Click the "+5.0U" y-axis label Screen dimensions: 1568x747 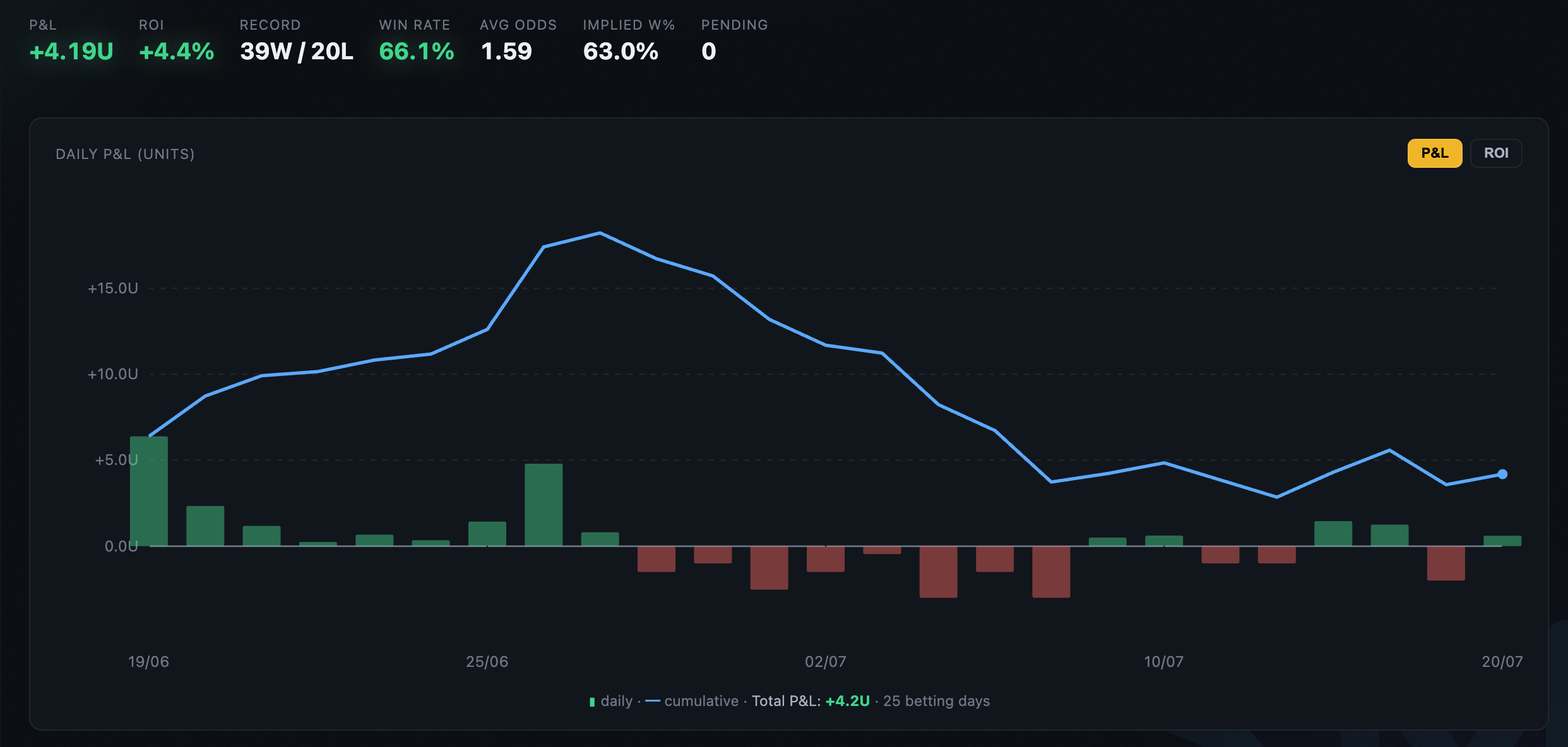tap(117, 460)
